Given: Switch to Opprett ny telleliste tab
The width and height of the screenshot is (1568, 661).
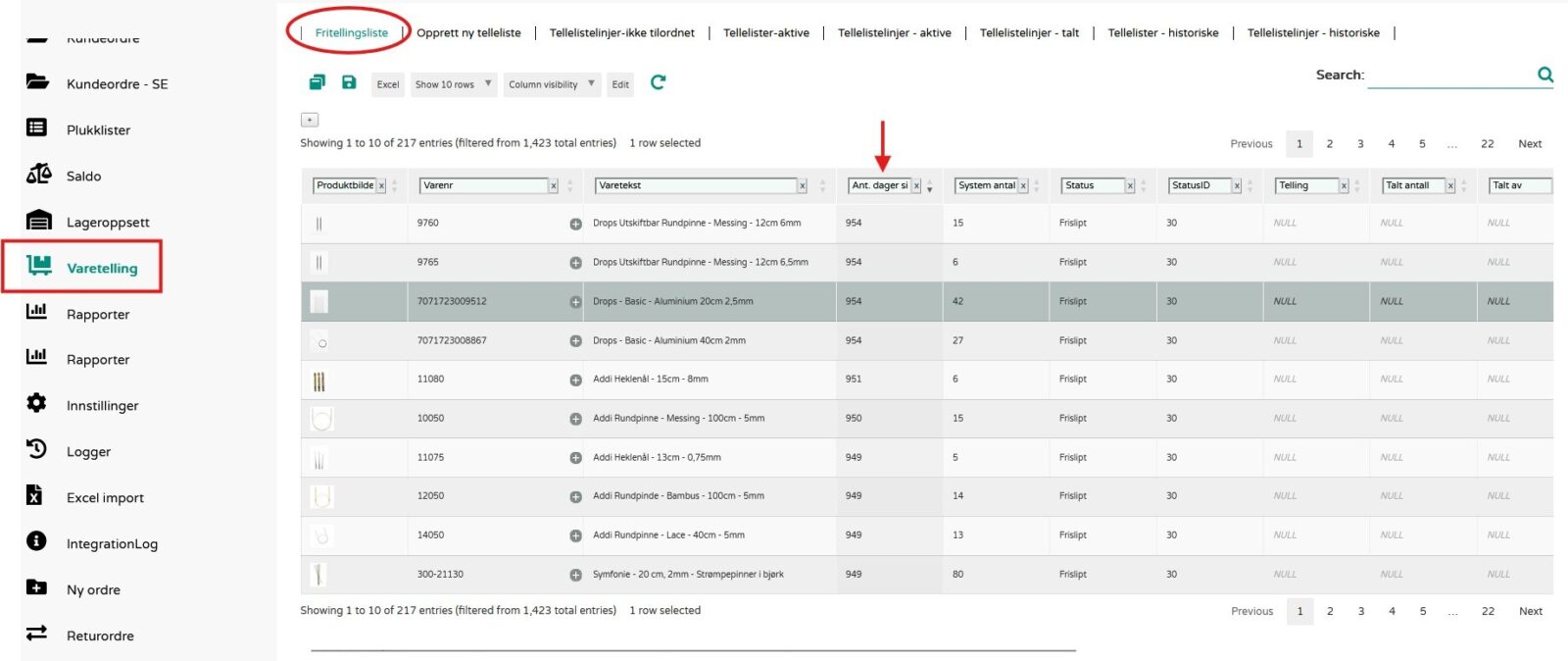Looking at the screenshot, I should [x=468, y=32].
